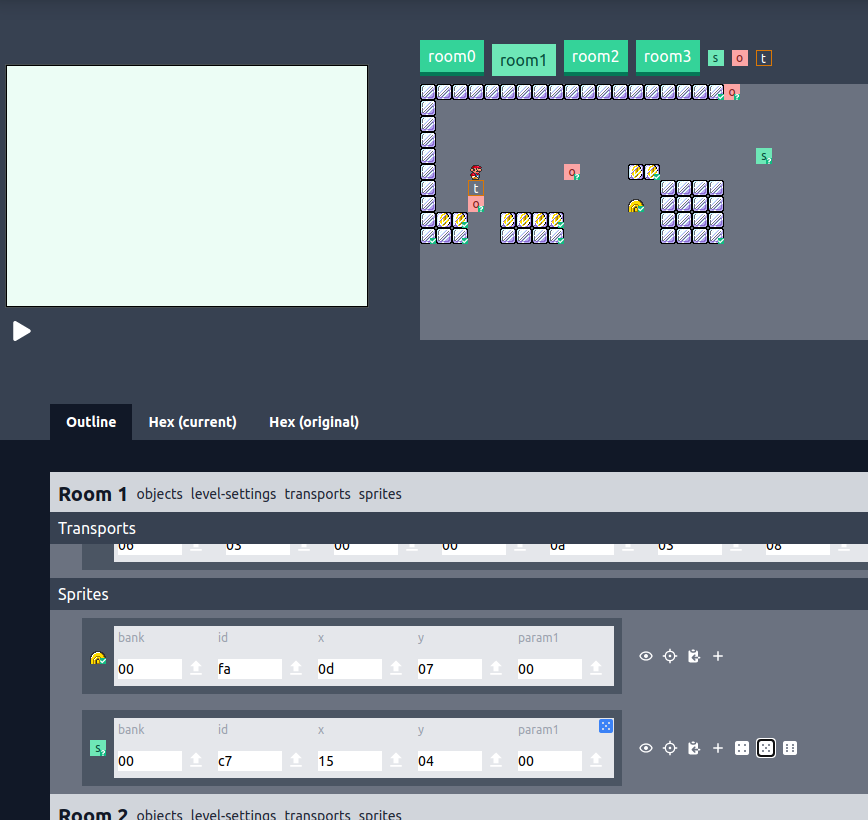Screen dimensions: 868x820
Task: Select the pink 'o' marker below the 't' marker
Action: [476, 204]
